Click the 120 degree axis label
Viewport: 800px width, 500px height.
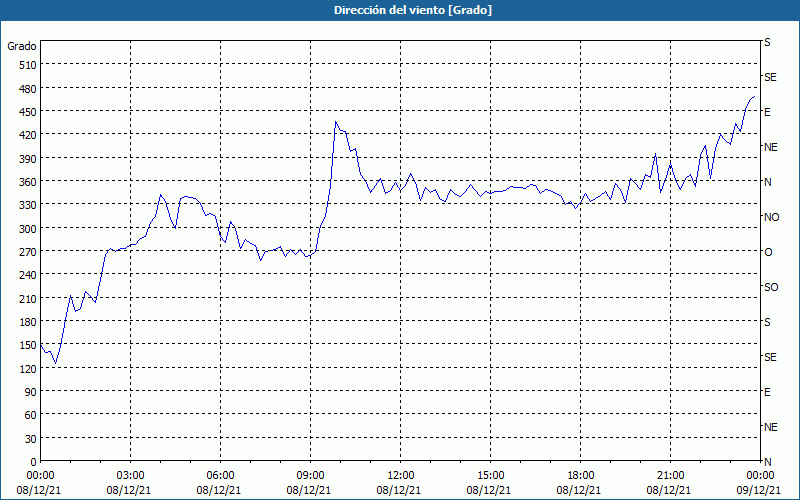(x=29, y=369)
